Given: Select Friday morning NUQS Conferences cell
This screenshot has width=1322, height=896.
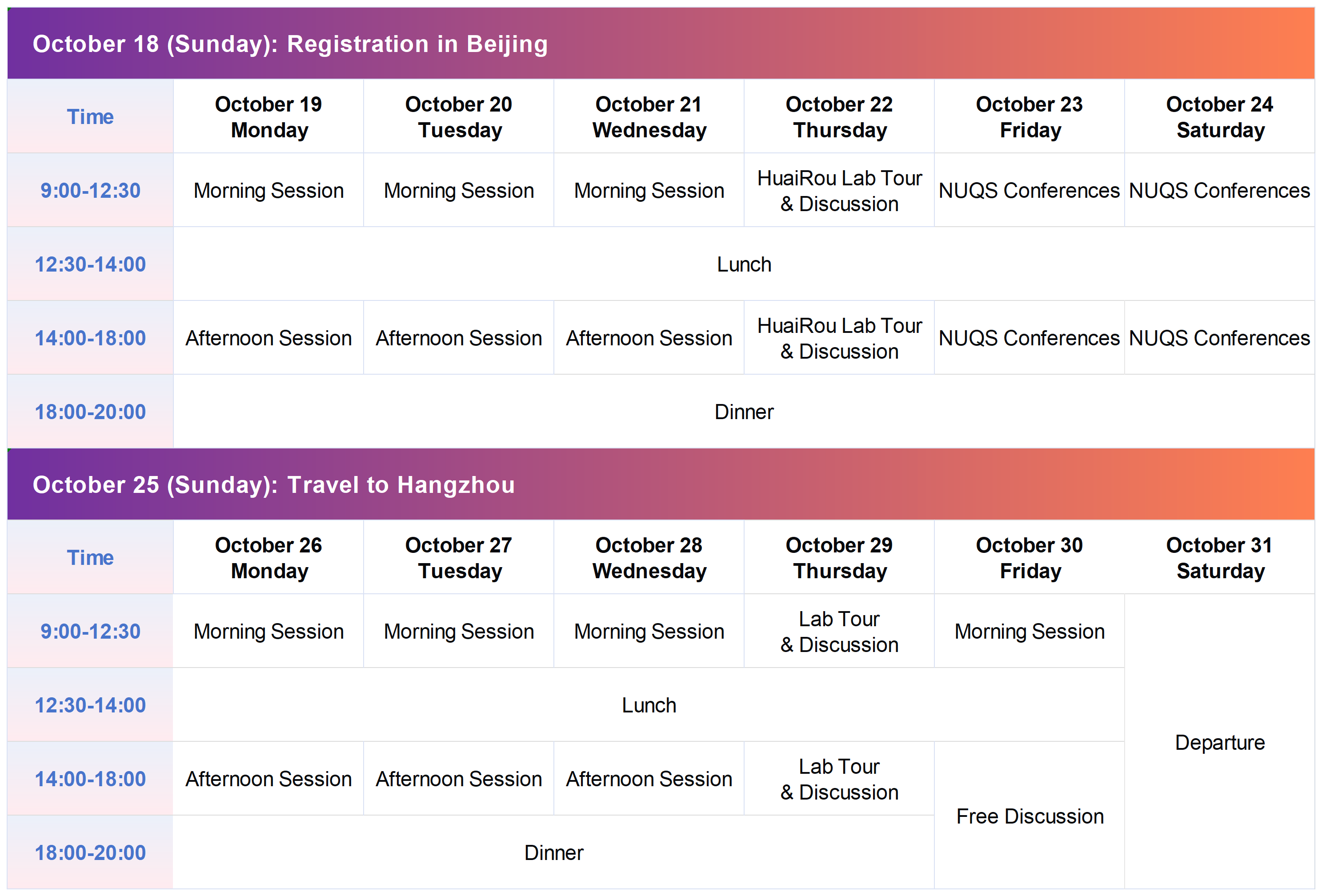Looking at the screenshot, I should pyautogui.click(x=1030, y=190).
